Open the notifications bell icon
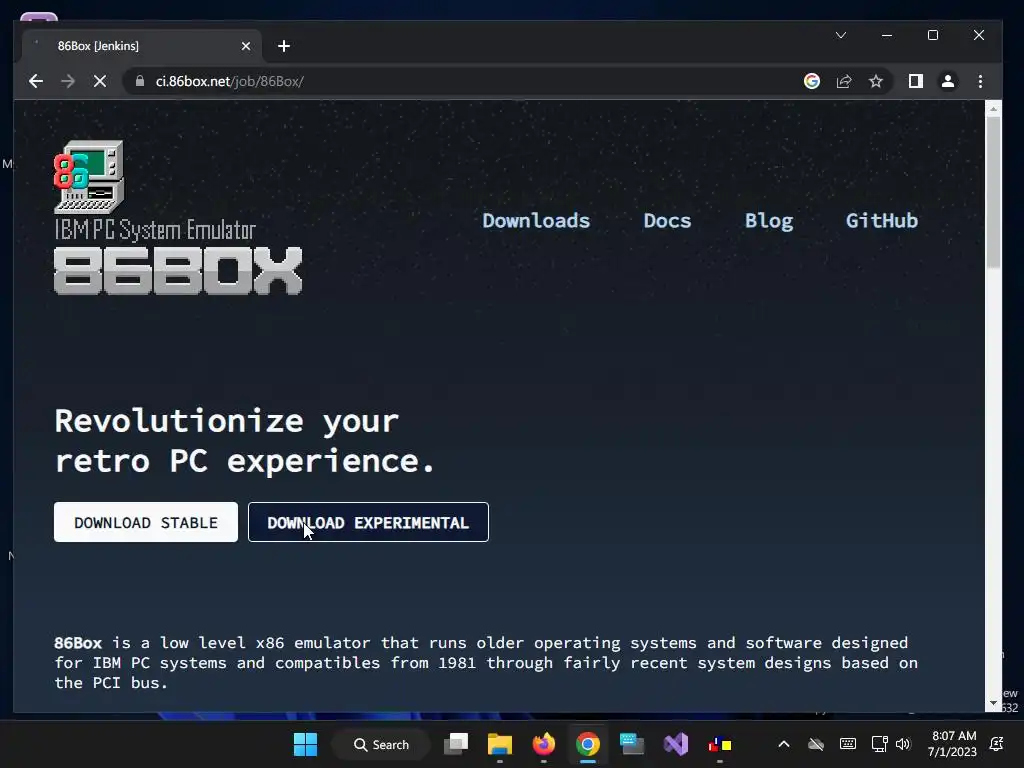Viewport: 1024px width, 768px height. click(997, 744)
